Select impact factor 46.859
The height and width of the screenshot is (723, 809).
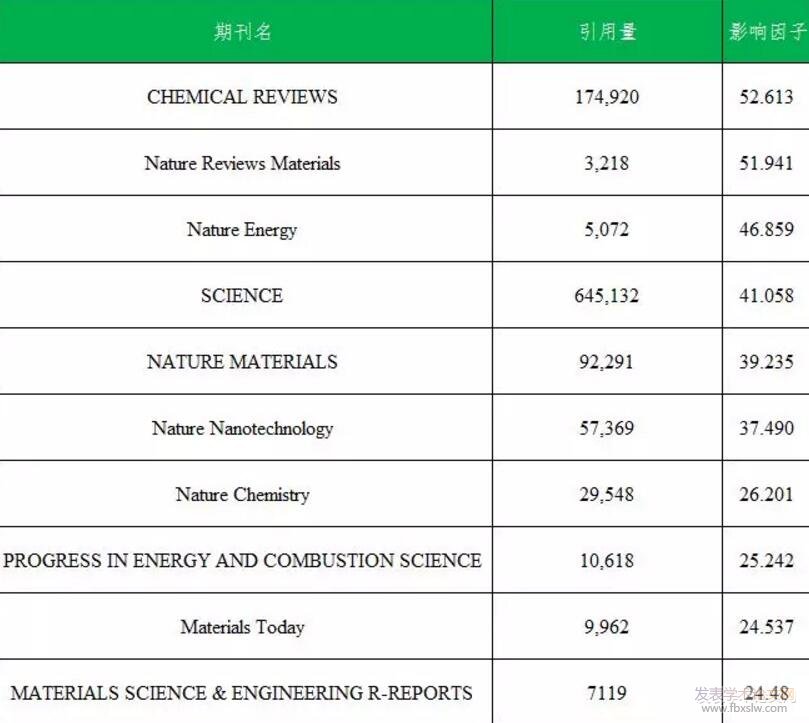(766, 229)
